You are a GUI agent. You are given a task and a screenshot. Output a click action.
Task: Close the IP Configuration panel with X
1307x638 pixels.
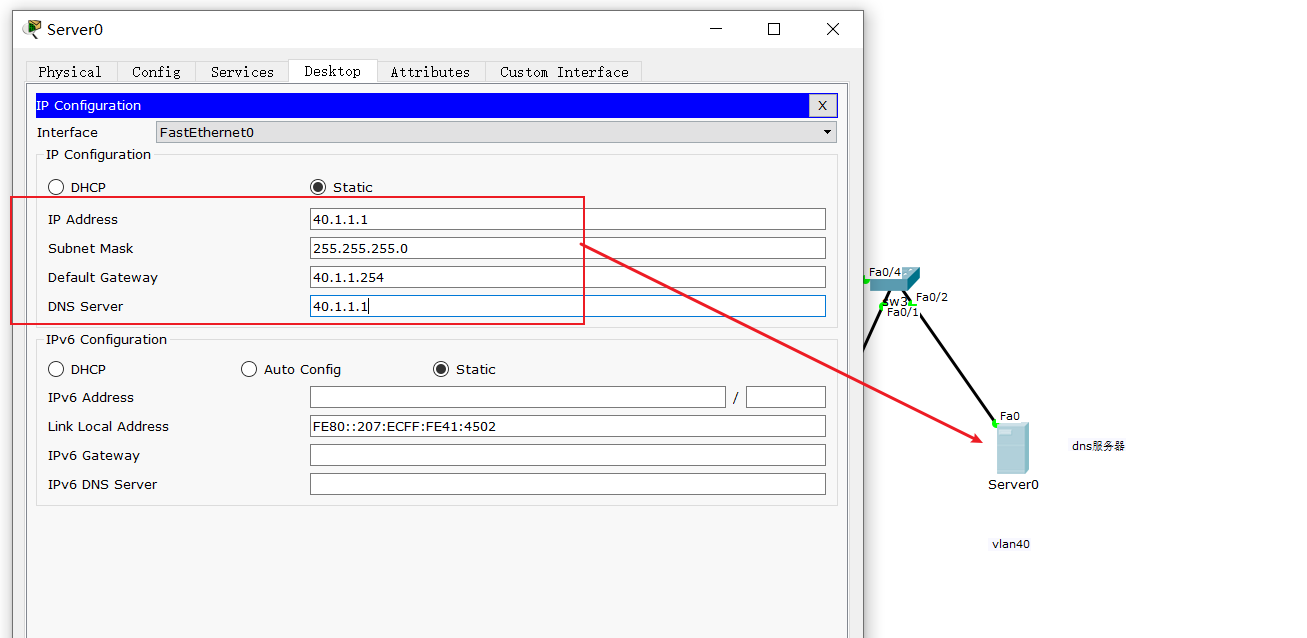click(x=822, y=105)
